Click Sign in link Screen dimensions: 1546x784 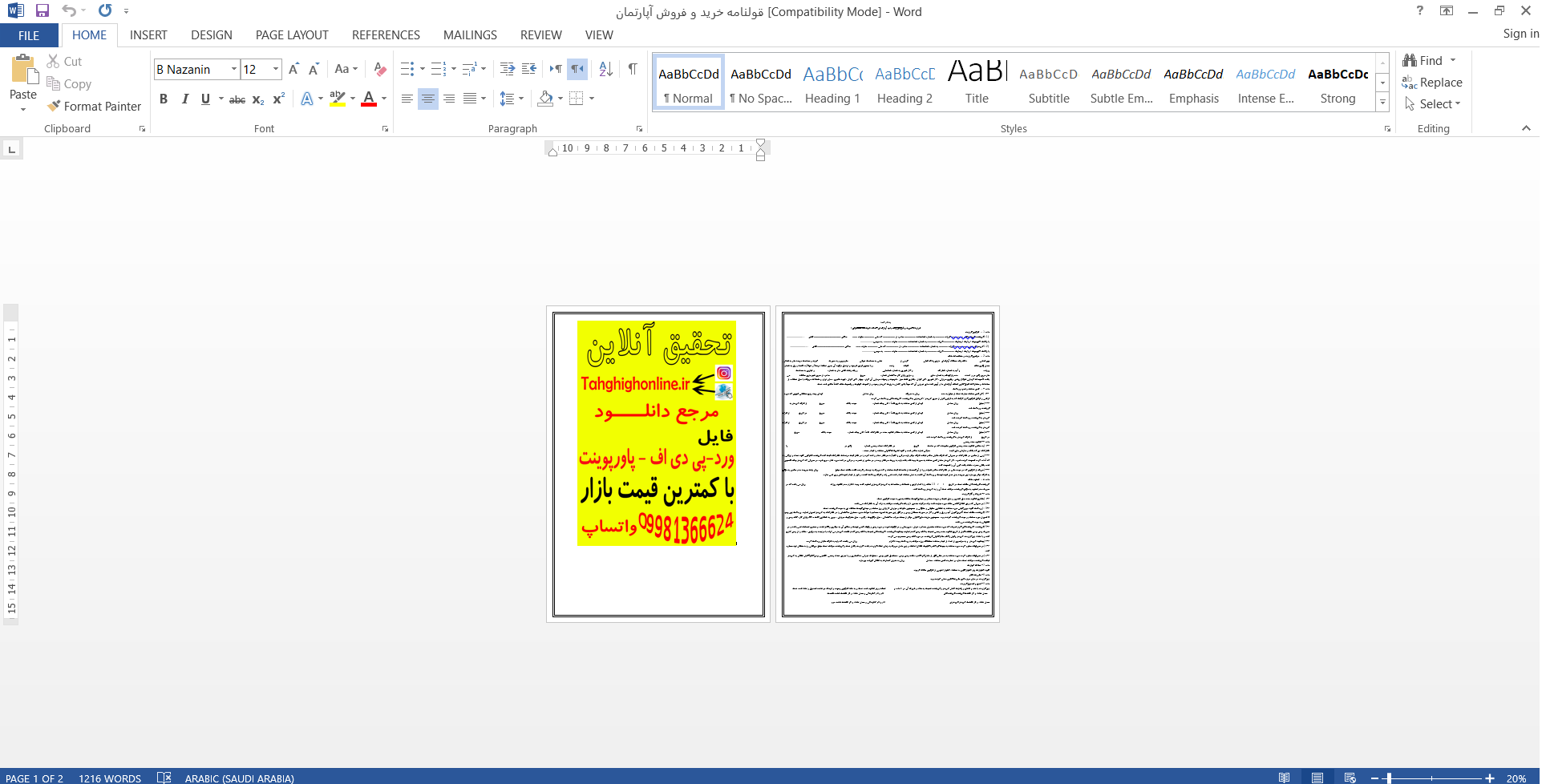pyautogui.click(x=1520, y=34)
